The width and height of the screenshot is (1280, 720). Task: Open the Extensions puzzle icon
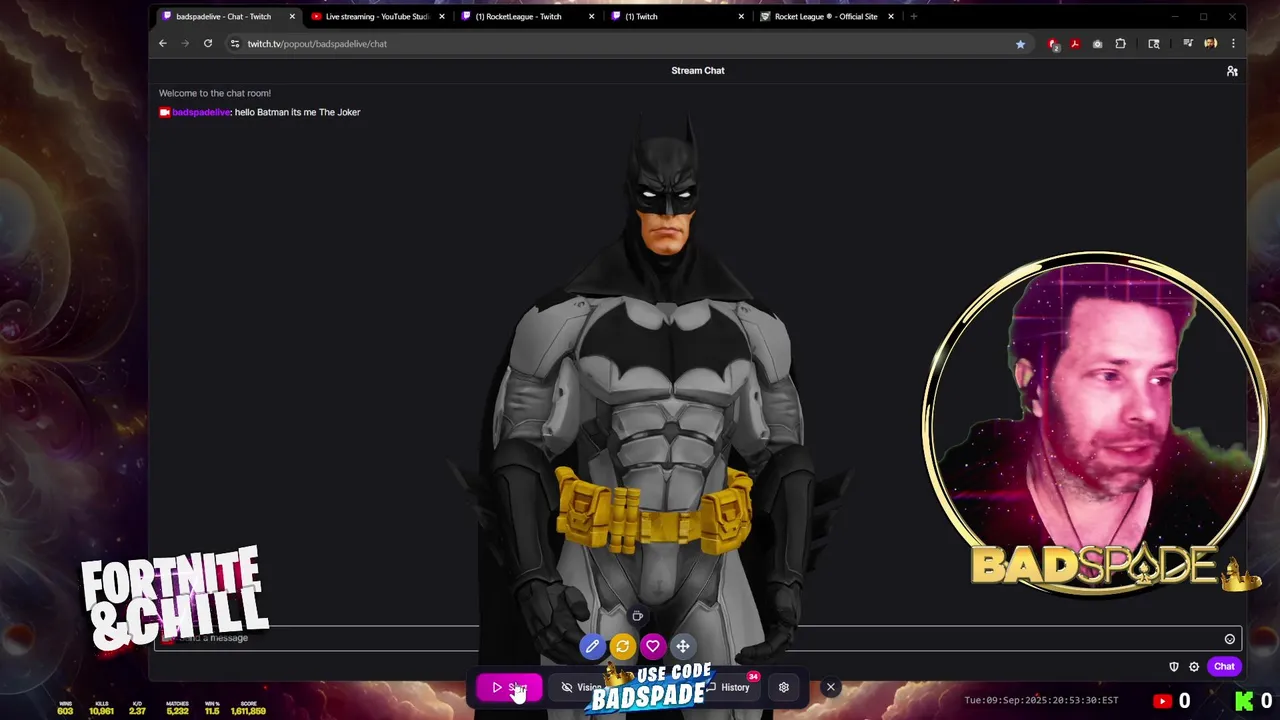pos(1120,44)
